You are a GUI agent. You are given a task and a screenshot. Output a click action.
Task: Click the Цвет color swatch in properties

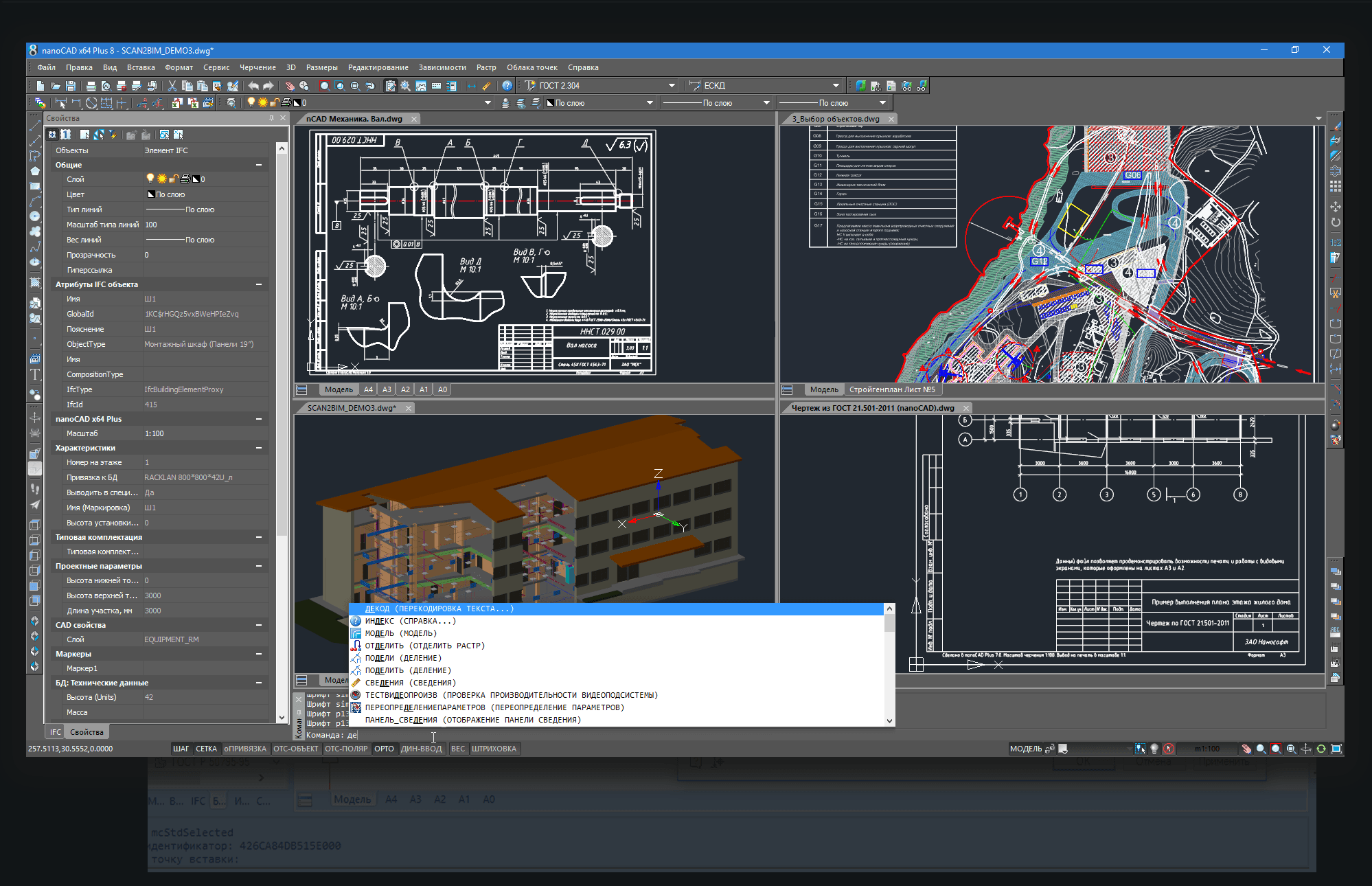point(151,194)
